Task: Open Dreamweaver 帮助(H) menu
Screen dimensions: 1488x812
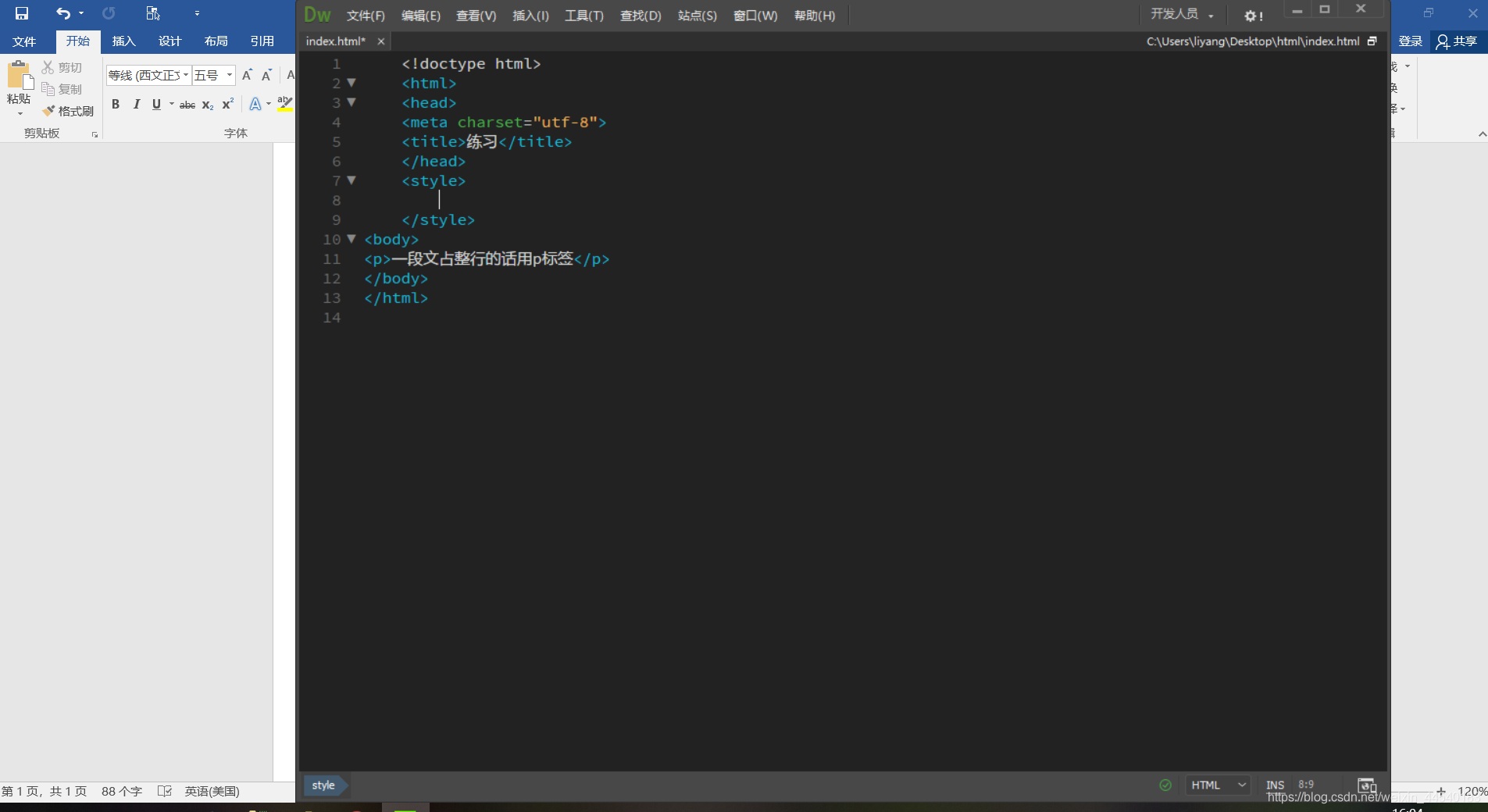Action: coord(815,16)
